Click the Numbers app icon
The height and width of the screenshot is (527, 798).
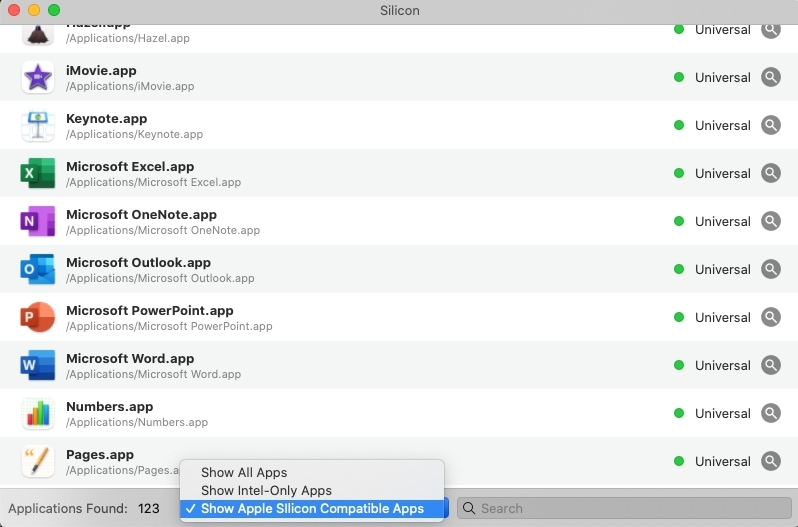click(38, 414)
